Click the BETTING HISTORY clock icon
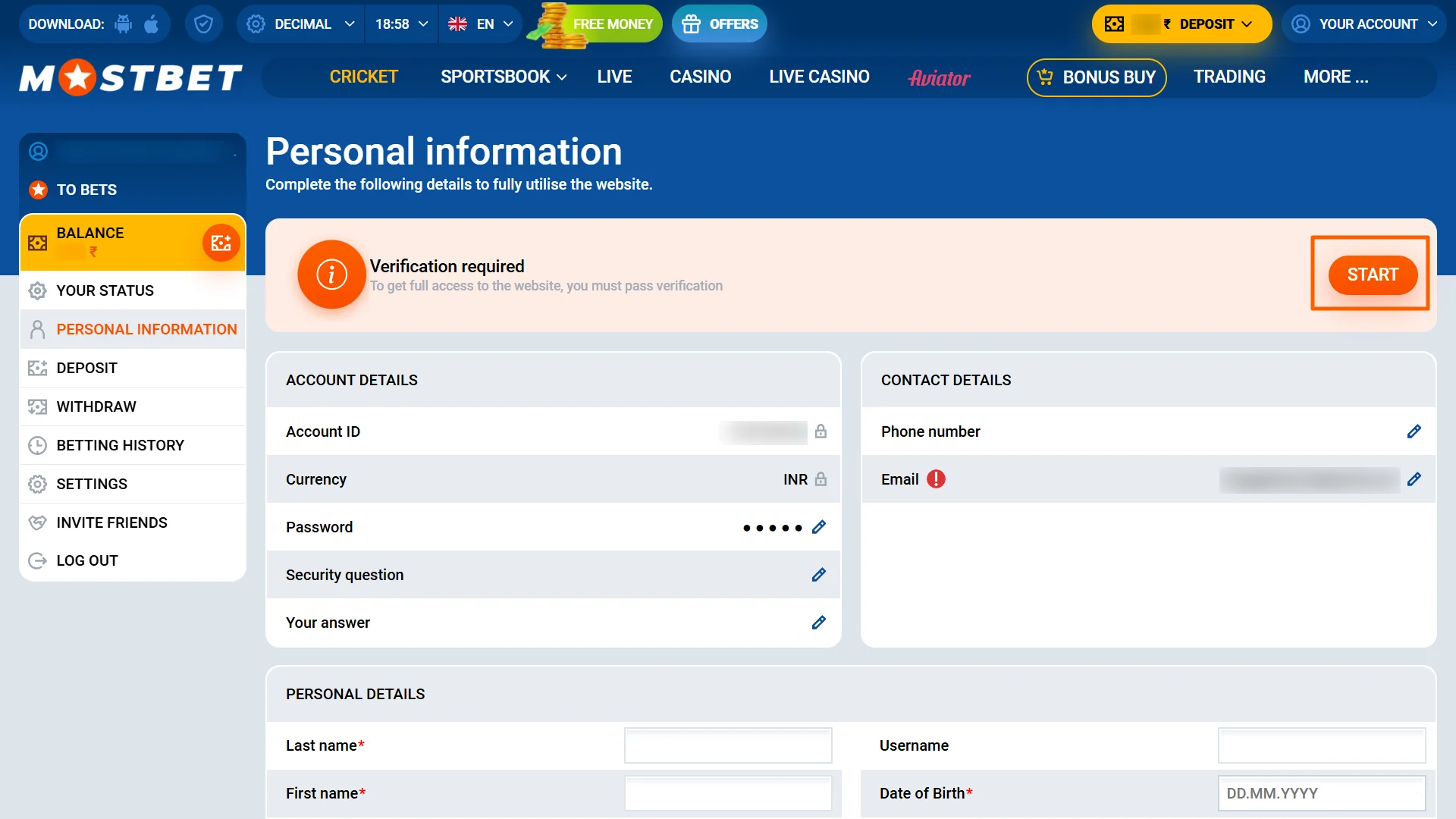Screen dimensions: 1456x819 (x=37, y=445)
